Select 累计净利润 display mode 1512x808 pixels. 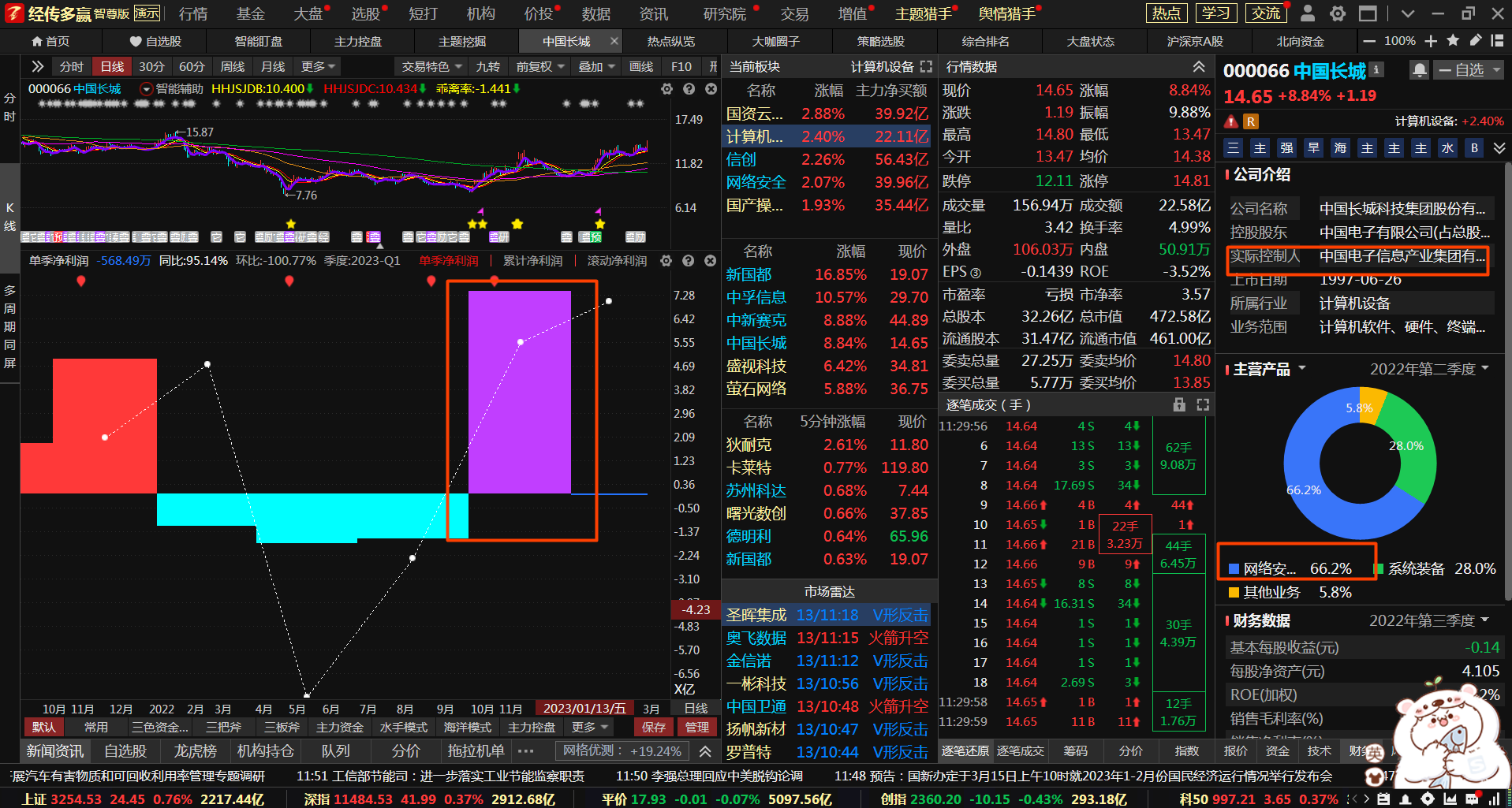(x=533, y=261)
